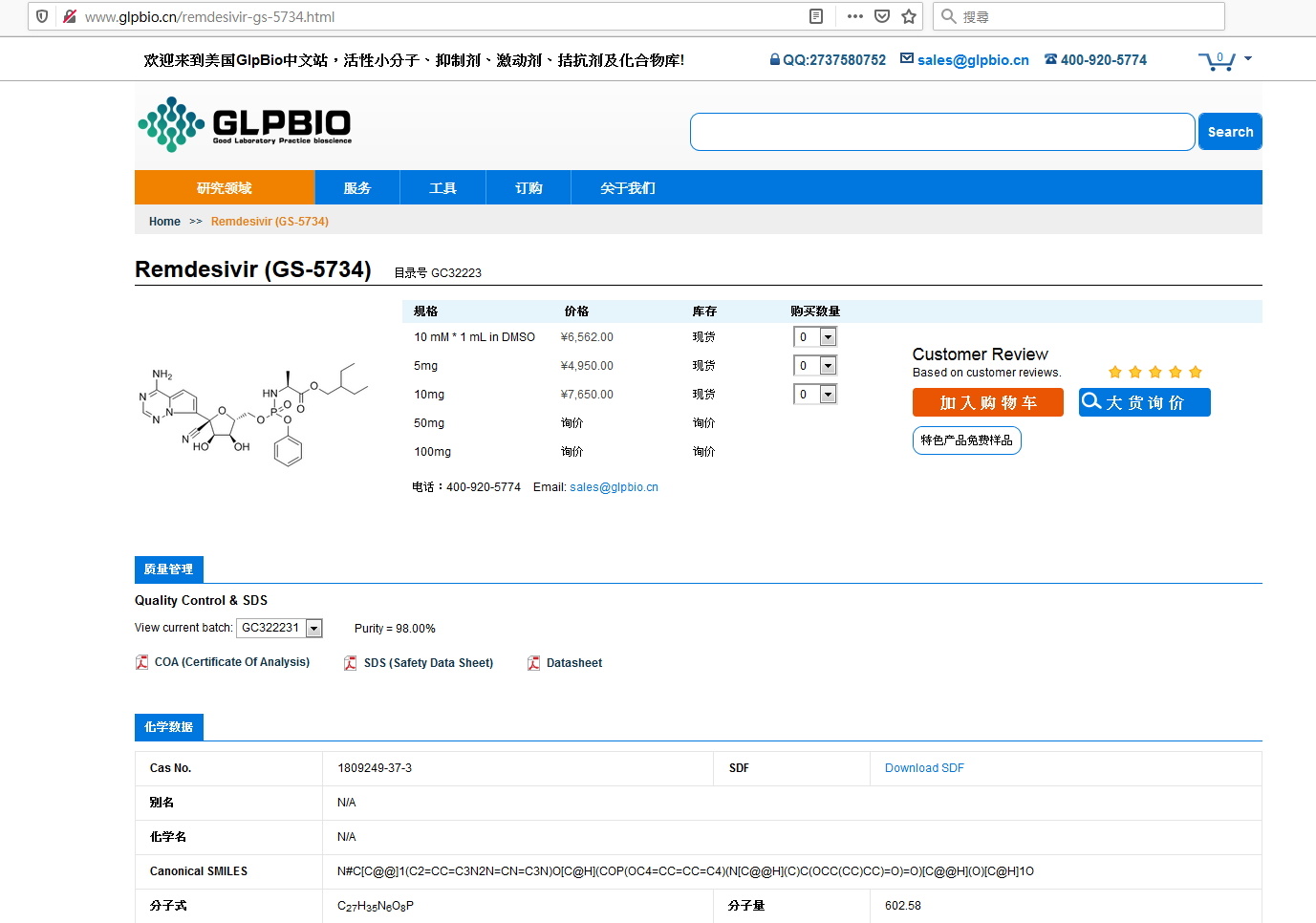Click the fifth review star
The width and height of the screenshot is (1316, 923).
(x=1195, y=372)
